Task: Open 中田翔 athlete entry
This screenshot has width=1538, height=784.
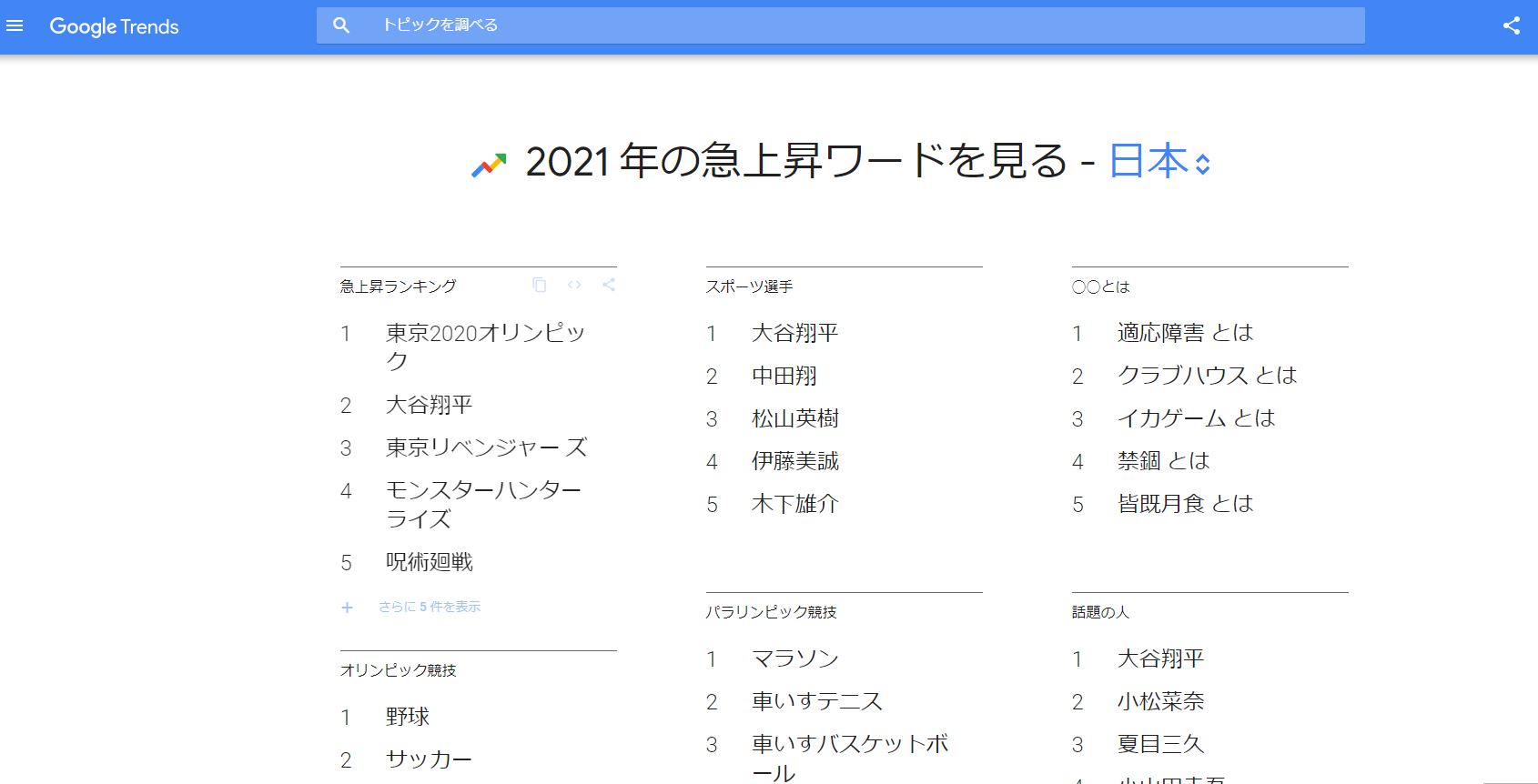Action: click(784, 376)
